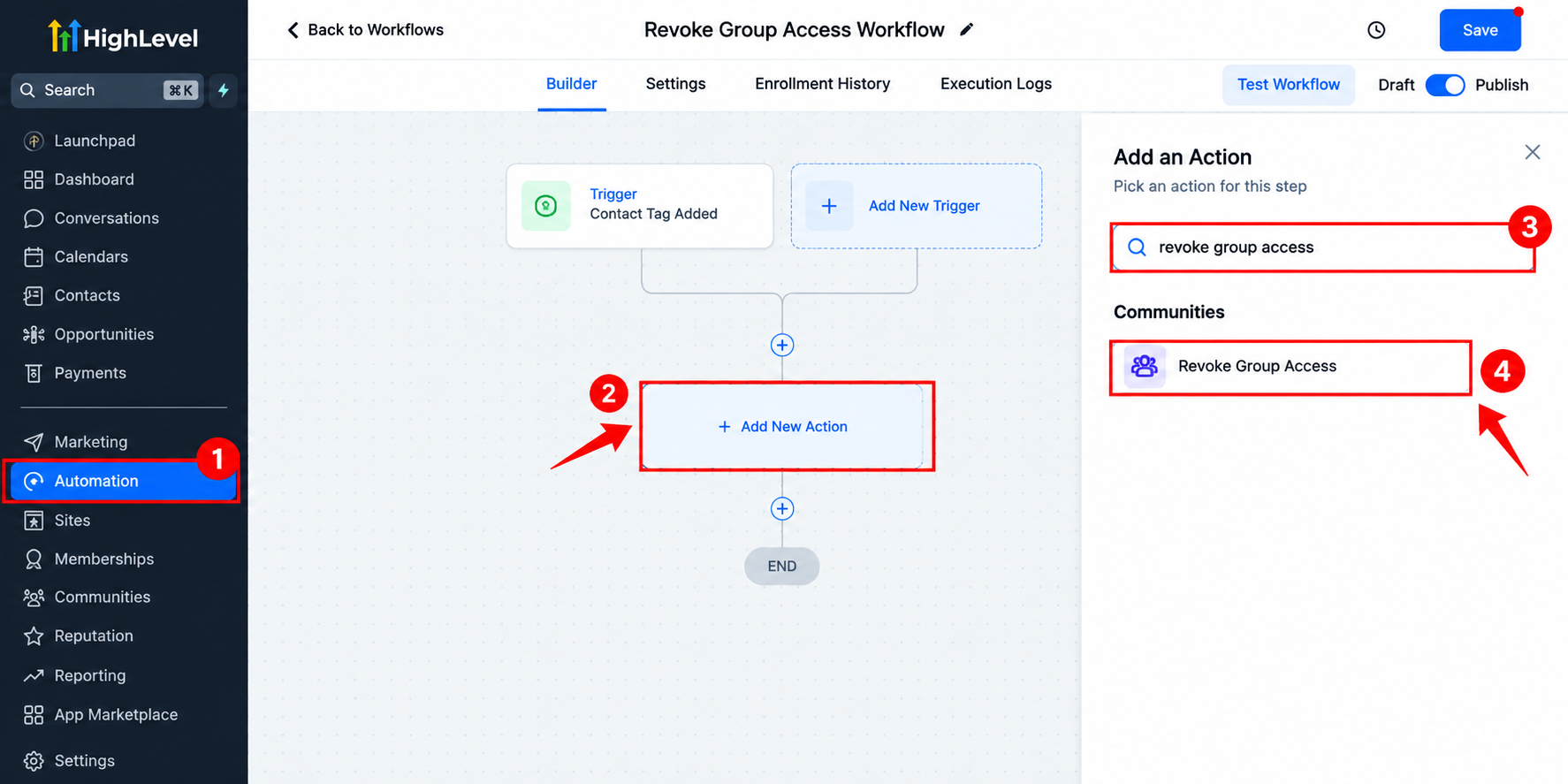The height and width of the screenshot is (784, 1568).
Task: Select Automation in the sidebar
Action: [122, 481]
